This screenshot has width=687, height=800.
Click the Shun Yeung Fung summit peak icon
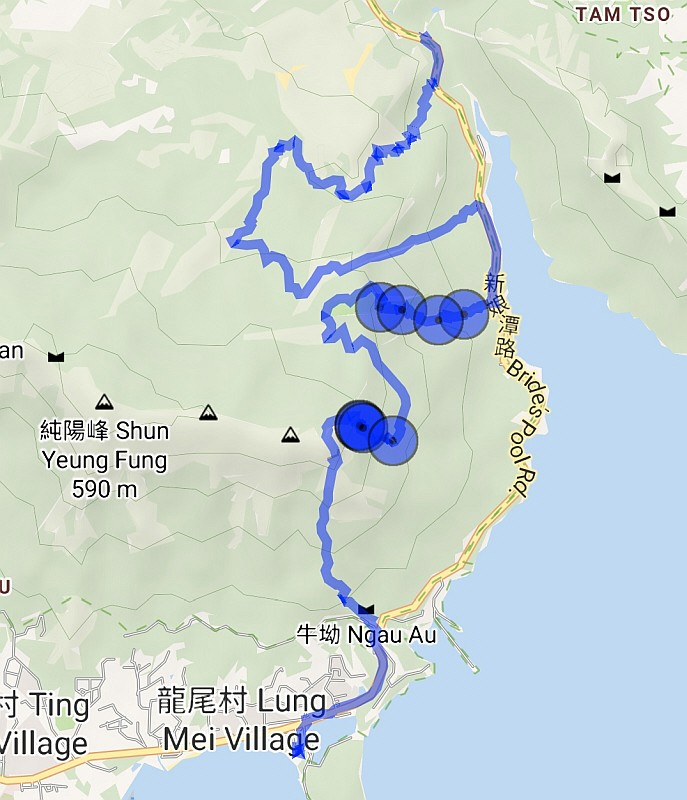pyautogui.click(x=105, y=402)
